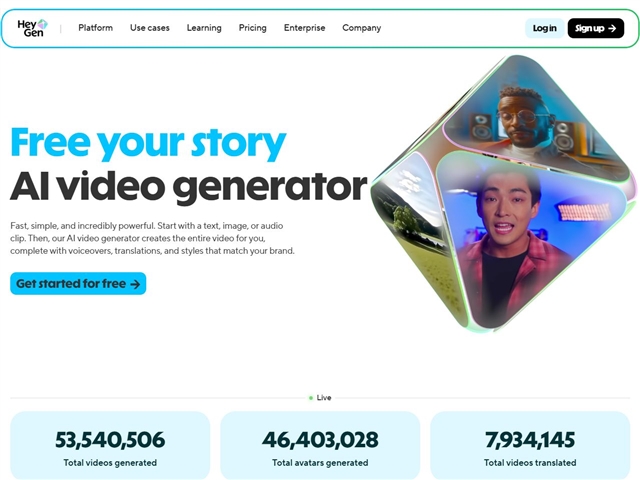Open the Platform menu

[x=96, y=28]
